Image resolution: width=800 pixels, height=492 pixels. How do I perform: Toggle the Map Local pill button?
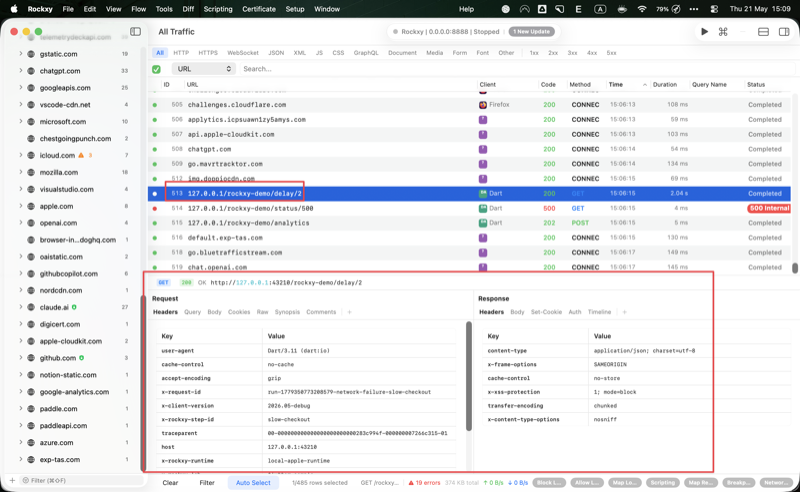click(x=624, y=483)
